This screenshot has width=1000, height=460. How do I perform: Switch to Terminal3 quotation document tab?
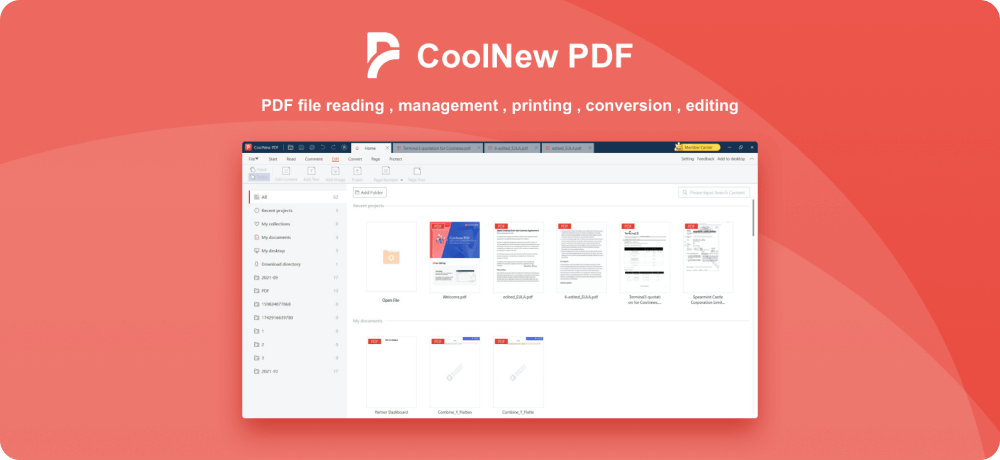click(437, 148)
